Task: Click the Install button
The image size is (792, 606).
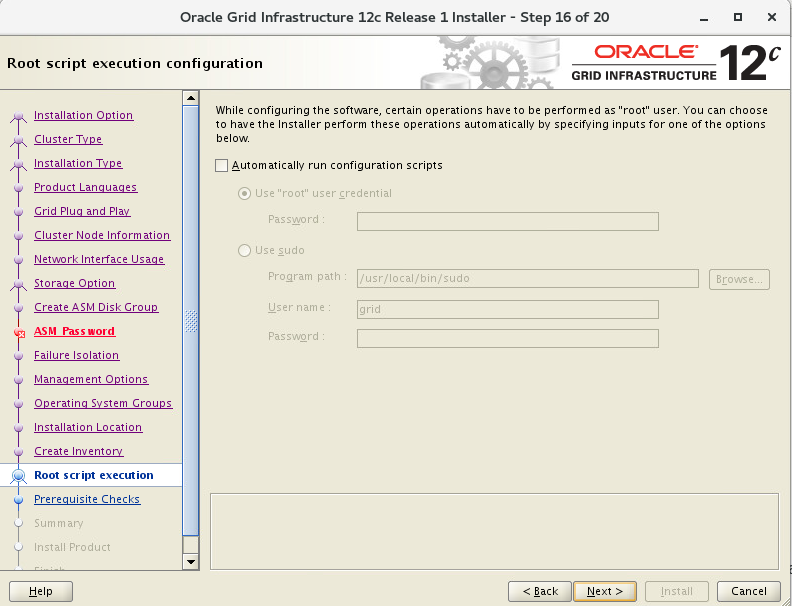Action: pos(677,591)
